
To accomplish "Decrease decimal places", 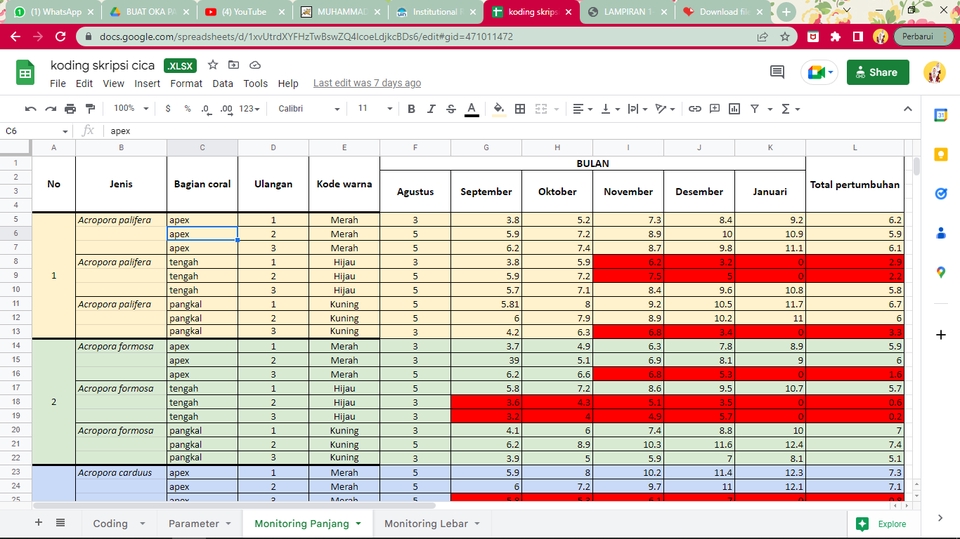I will [x=206, y=109].
